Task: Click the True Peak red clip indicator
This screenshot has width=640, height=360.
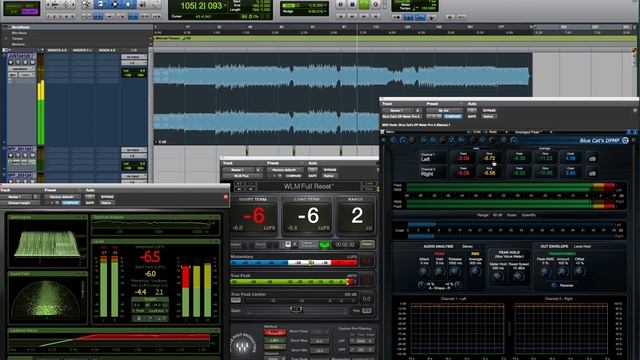Action: pos(367,280)
